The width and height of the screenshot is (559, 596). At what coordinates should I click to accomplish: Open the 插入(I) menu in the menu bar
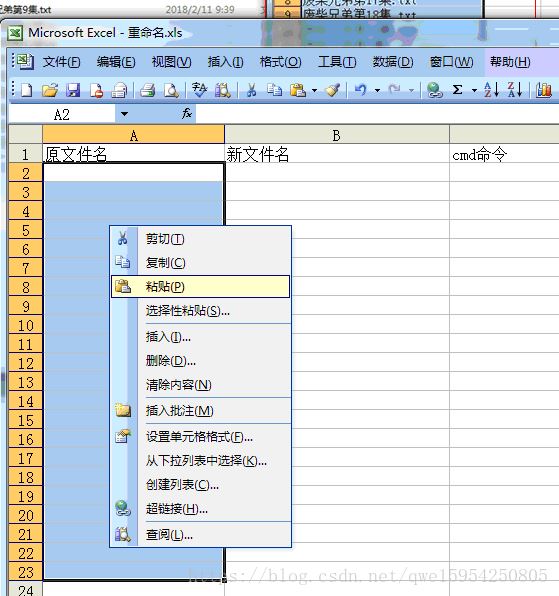pyautogui.click(x=225, y=62)
